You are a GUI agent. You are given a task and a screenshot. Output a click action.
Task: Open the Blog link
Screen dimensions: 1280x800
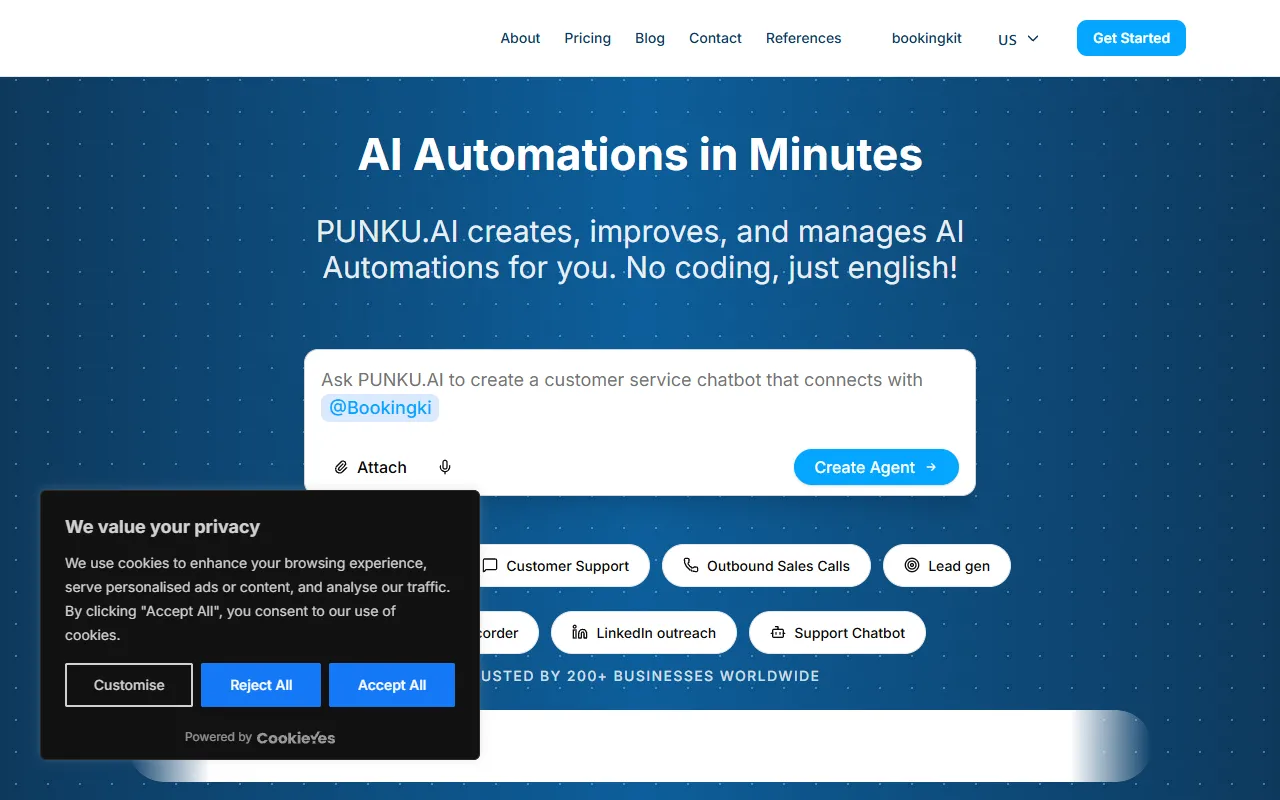[x=650, y=38]
